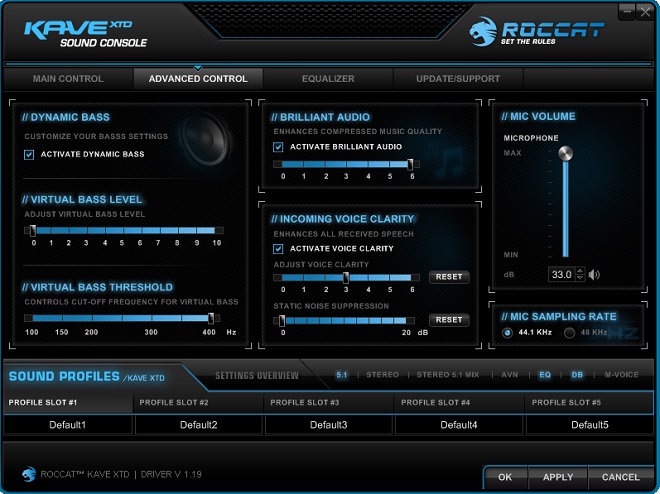Click the Settings Overview label
The width and height of the screenshot is (660, 494).
(257, 375)
